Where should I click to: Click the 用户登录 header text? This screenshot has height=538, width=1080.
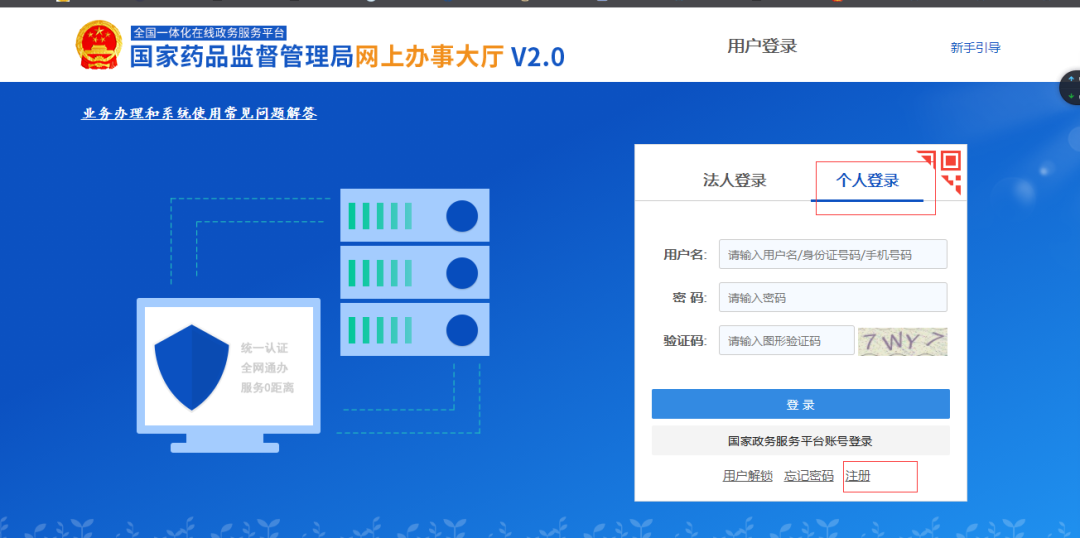[762, 46]
